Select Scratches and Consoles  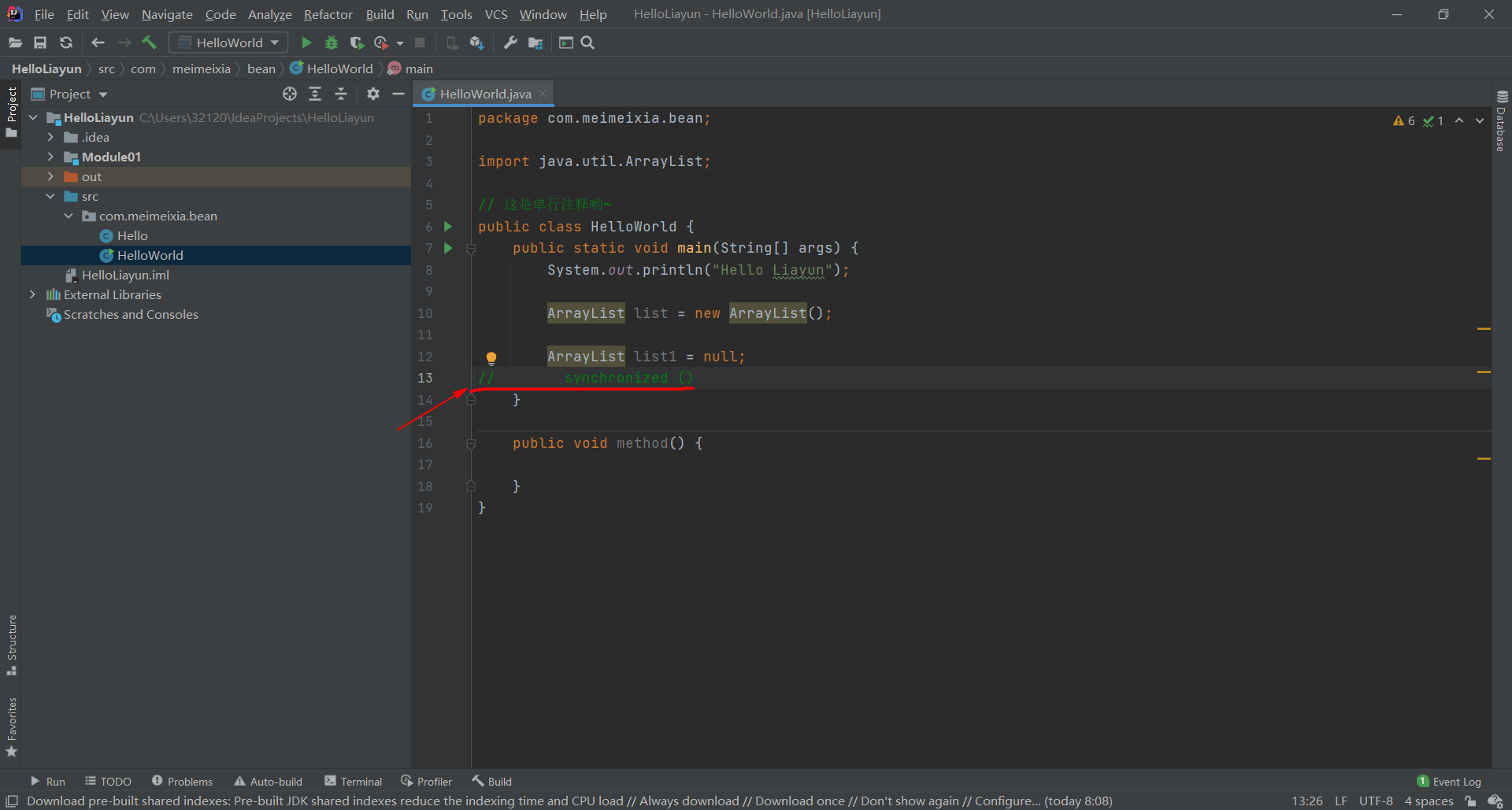click(131, 314)
